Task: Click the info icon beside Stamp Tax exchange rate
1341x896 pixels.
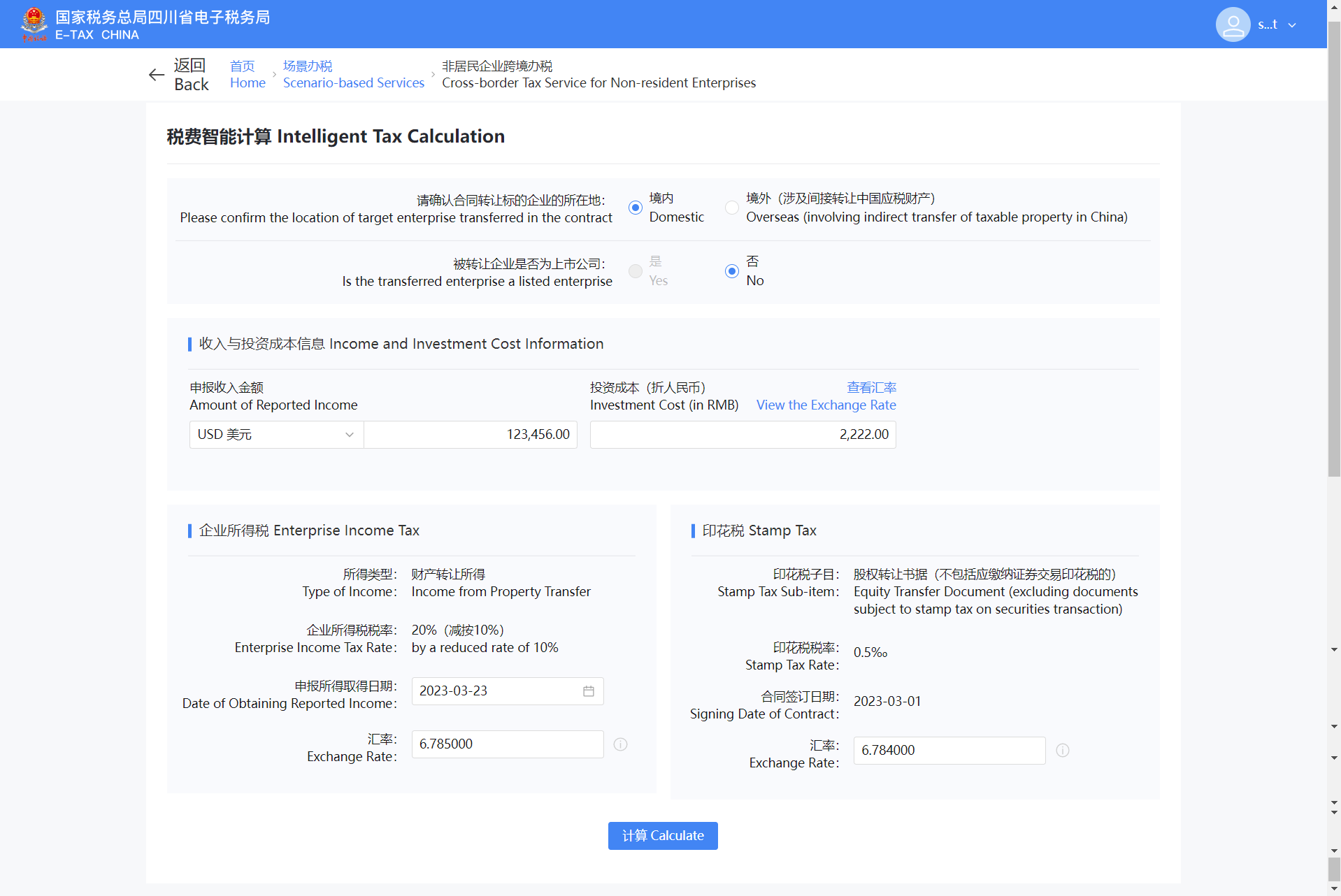Action: point(1062,751)
